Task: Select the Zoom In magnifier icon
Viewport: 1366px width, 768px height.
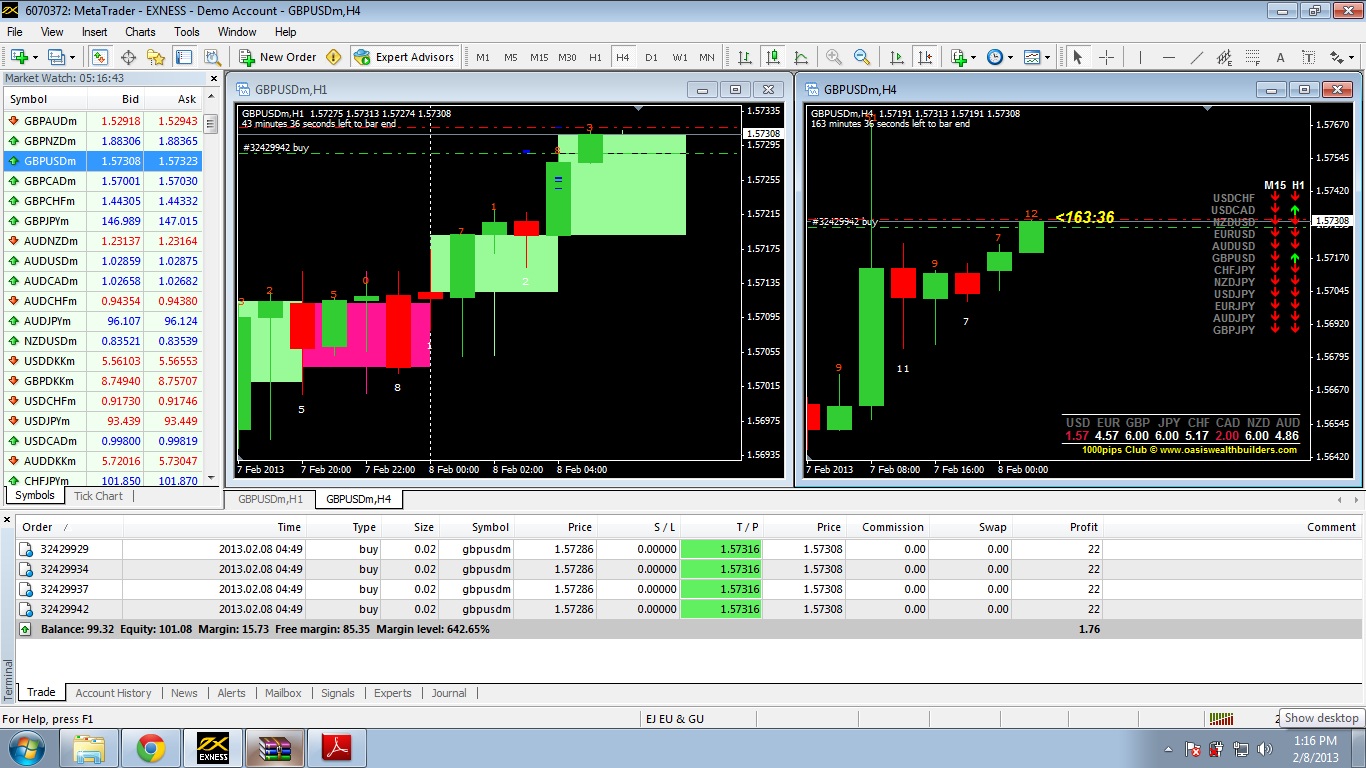Action: [x=833, y=57]
